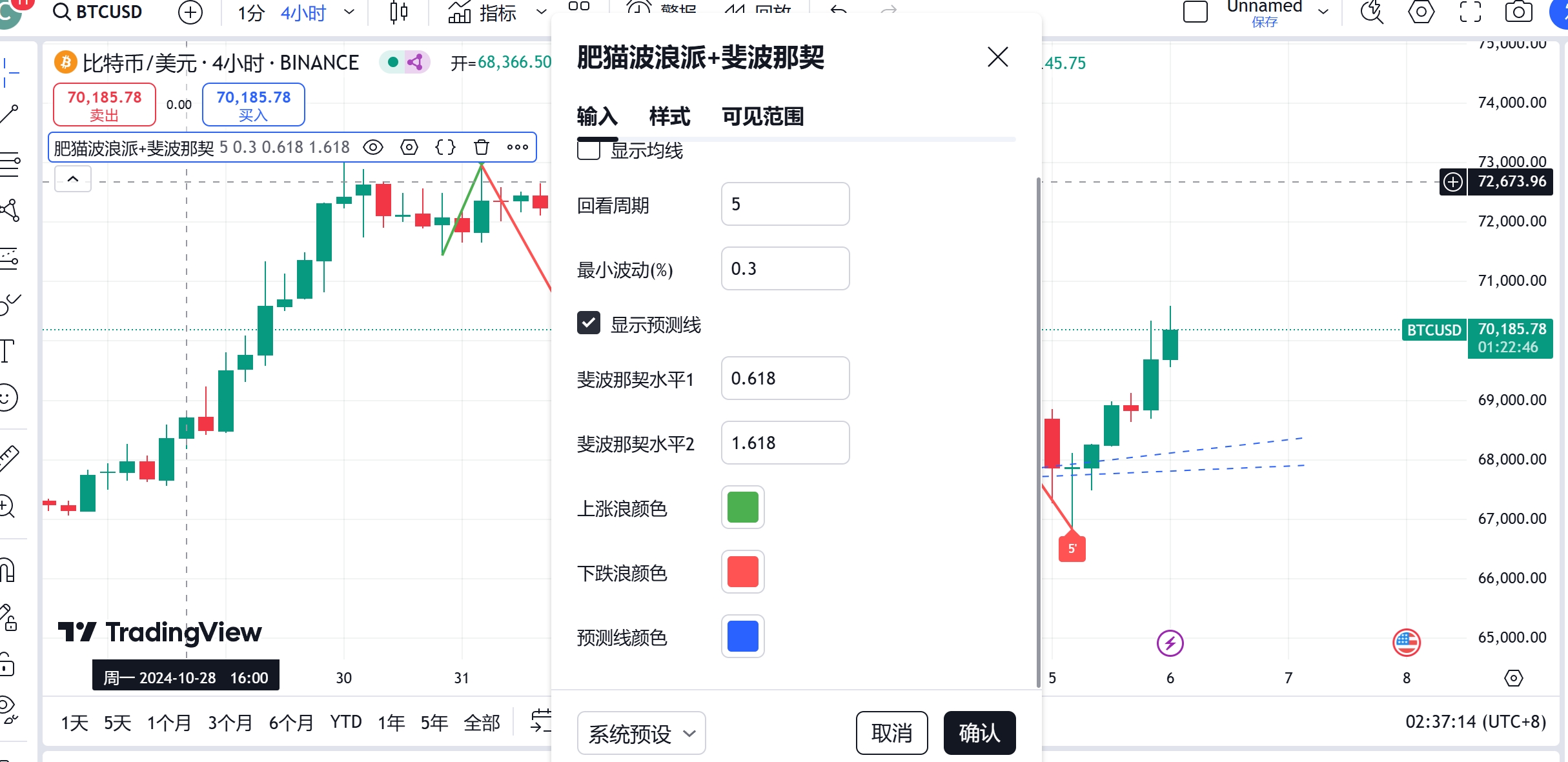Hide the indicator using the eye icon

click(373, 147)
